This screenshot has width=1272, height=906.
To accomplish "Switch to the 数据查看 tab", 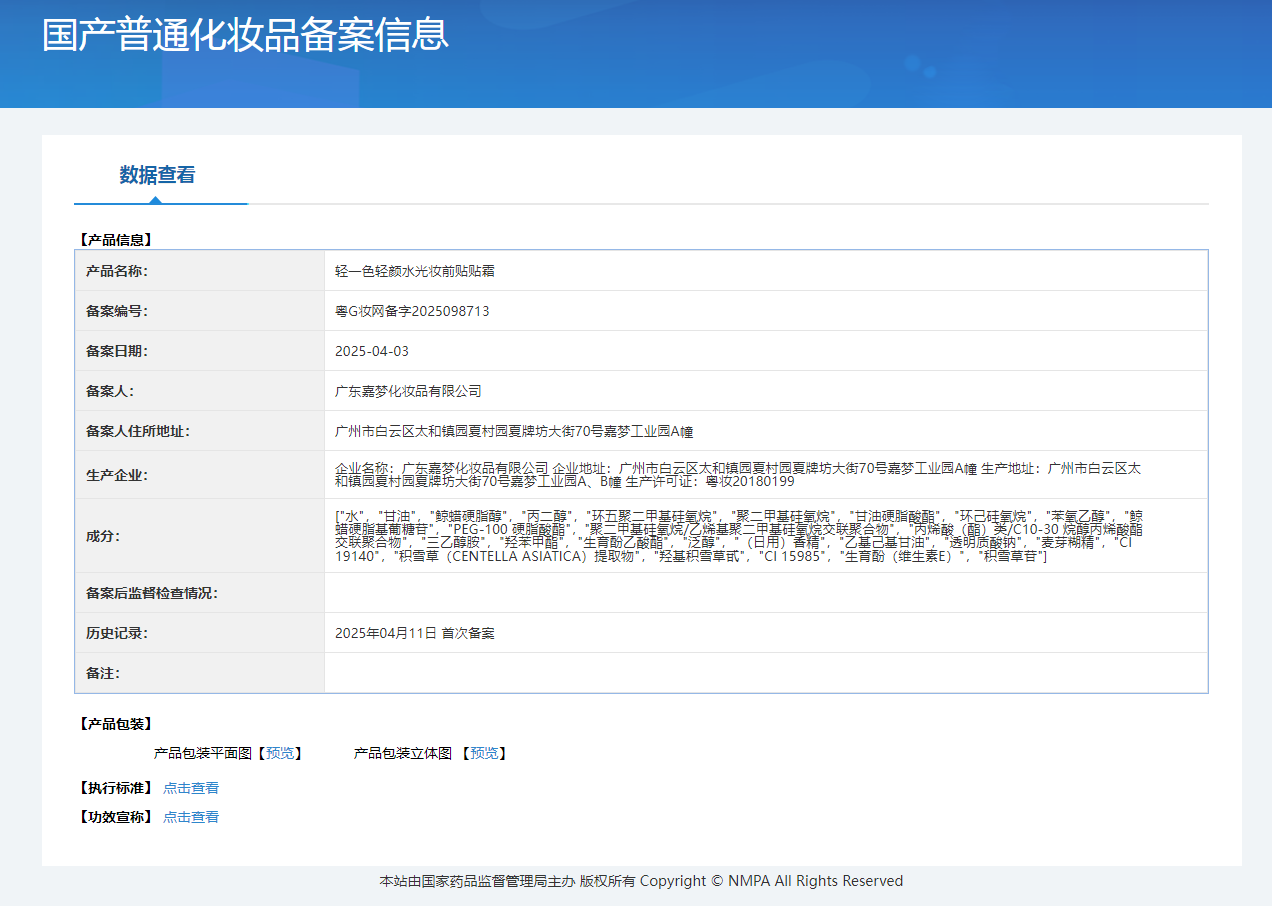I will pos(157,175).
